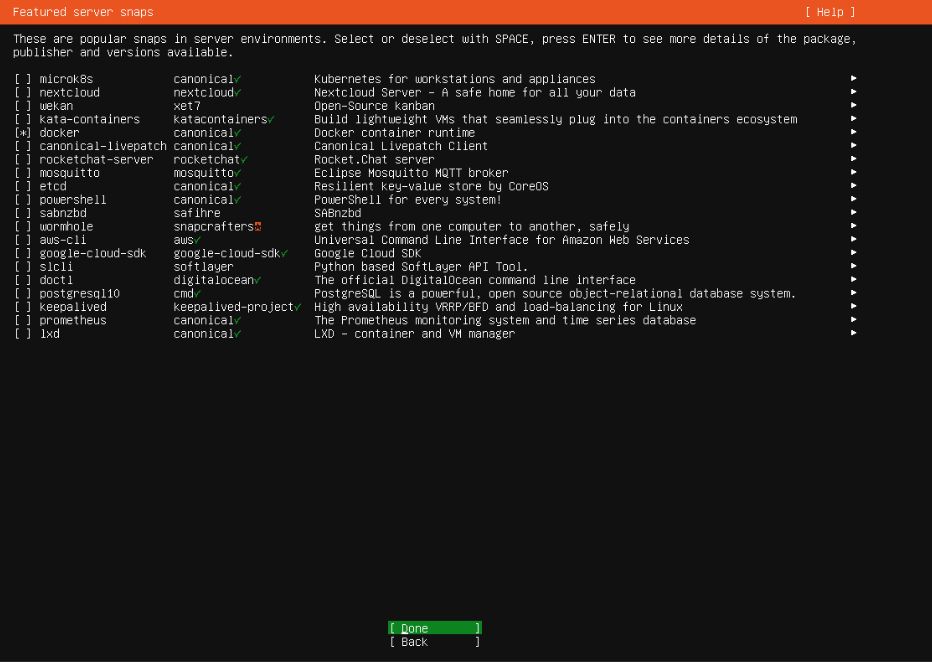Expand rocketchat-server row arrow
The image size is (932, 662).
click(854, 159)
